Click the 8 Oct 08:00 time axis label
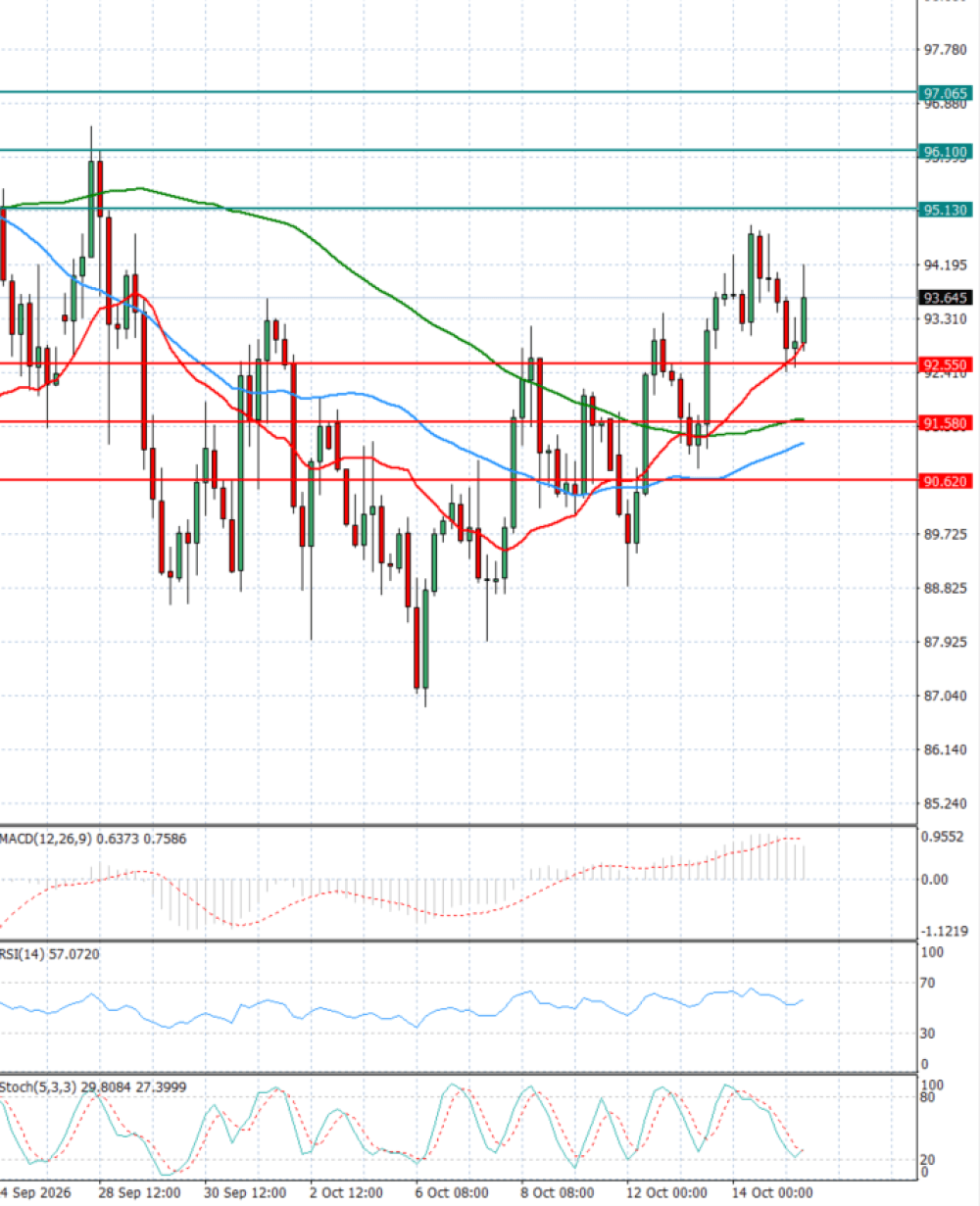The image size is (980, 1206). tap(558, 1192)
